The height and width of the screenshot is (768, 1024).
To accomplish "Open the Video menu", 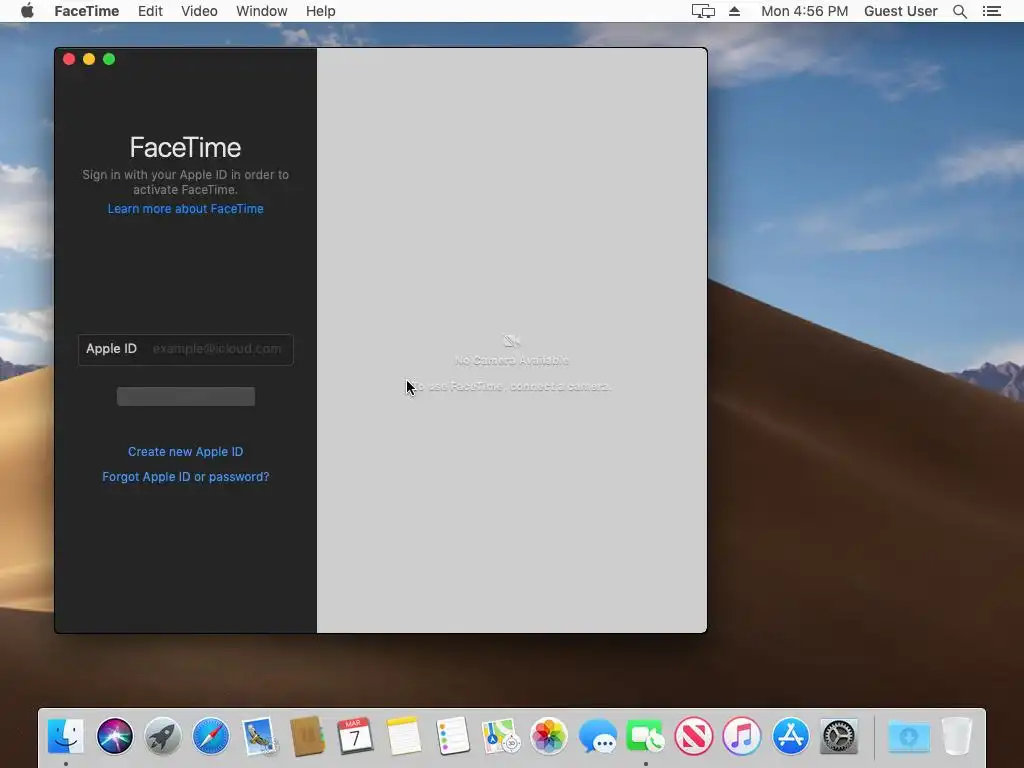I will (x=199, y=11).
